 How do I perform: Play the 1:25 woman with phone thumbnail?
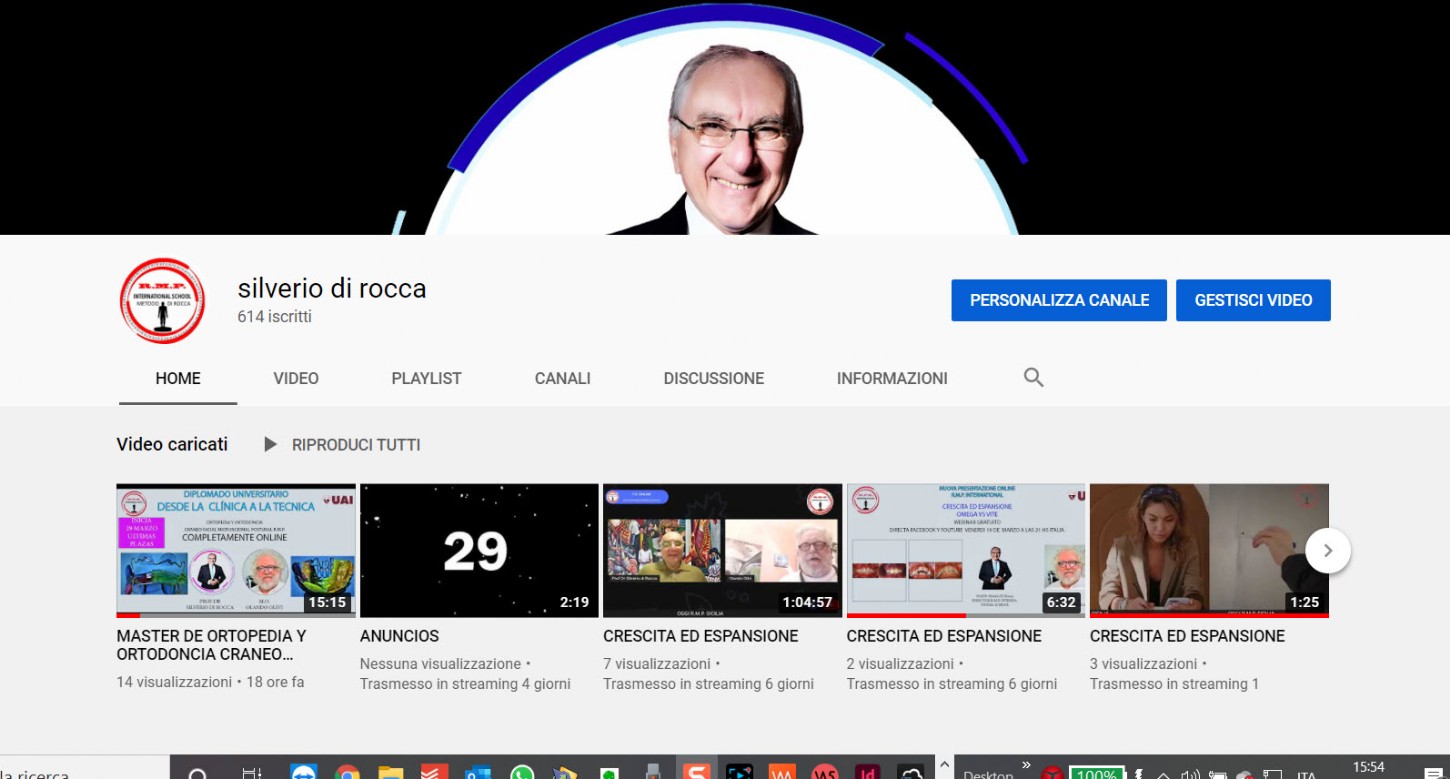1209,551
